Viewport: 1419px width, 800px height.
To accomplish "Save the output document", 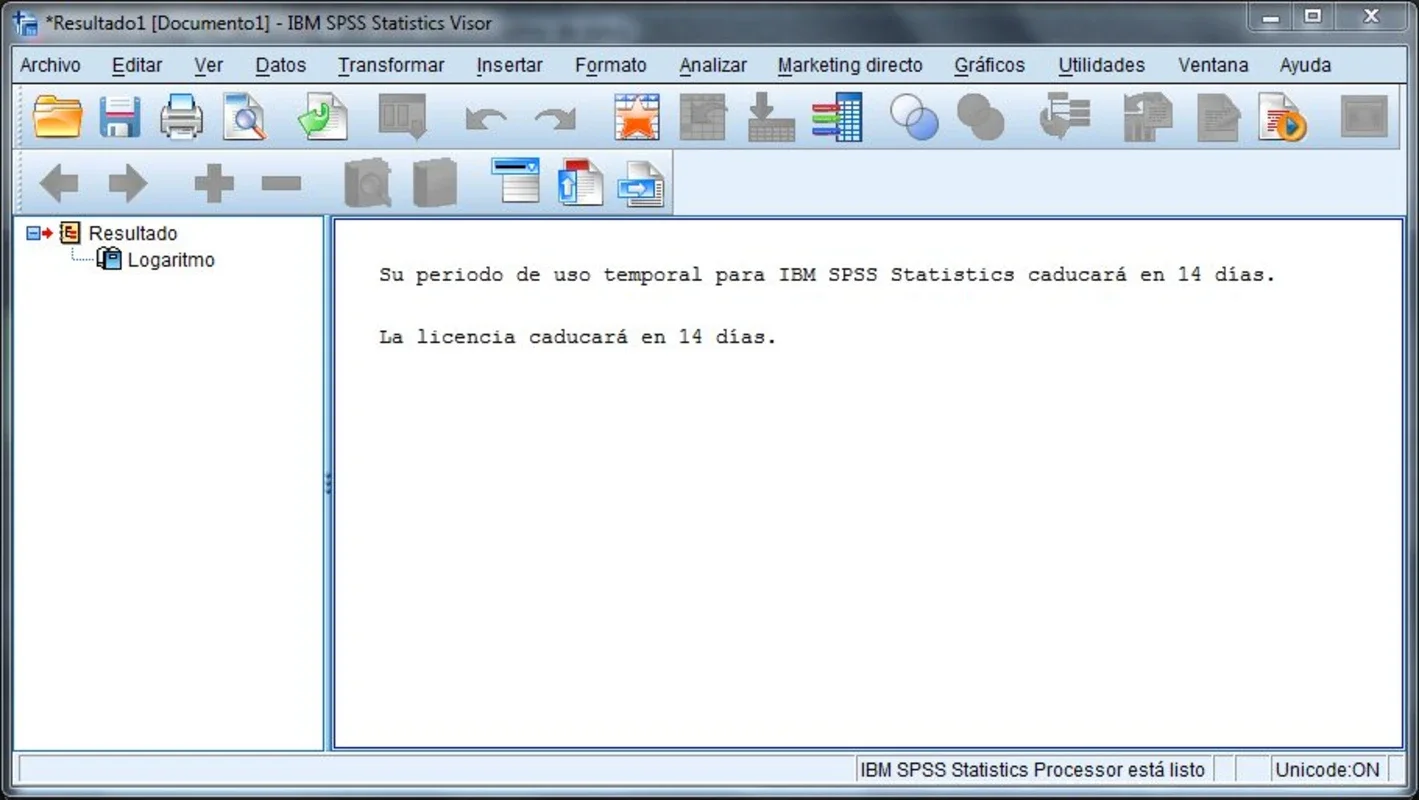I will (x=120, y=117).
